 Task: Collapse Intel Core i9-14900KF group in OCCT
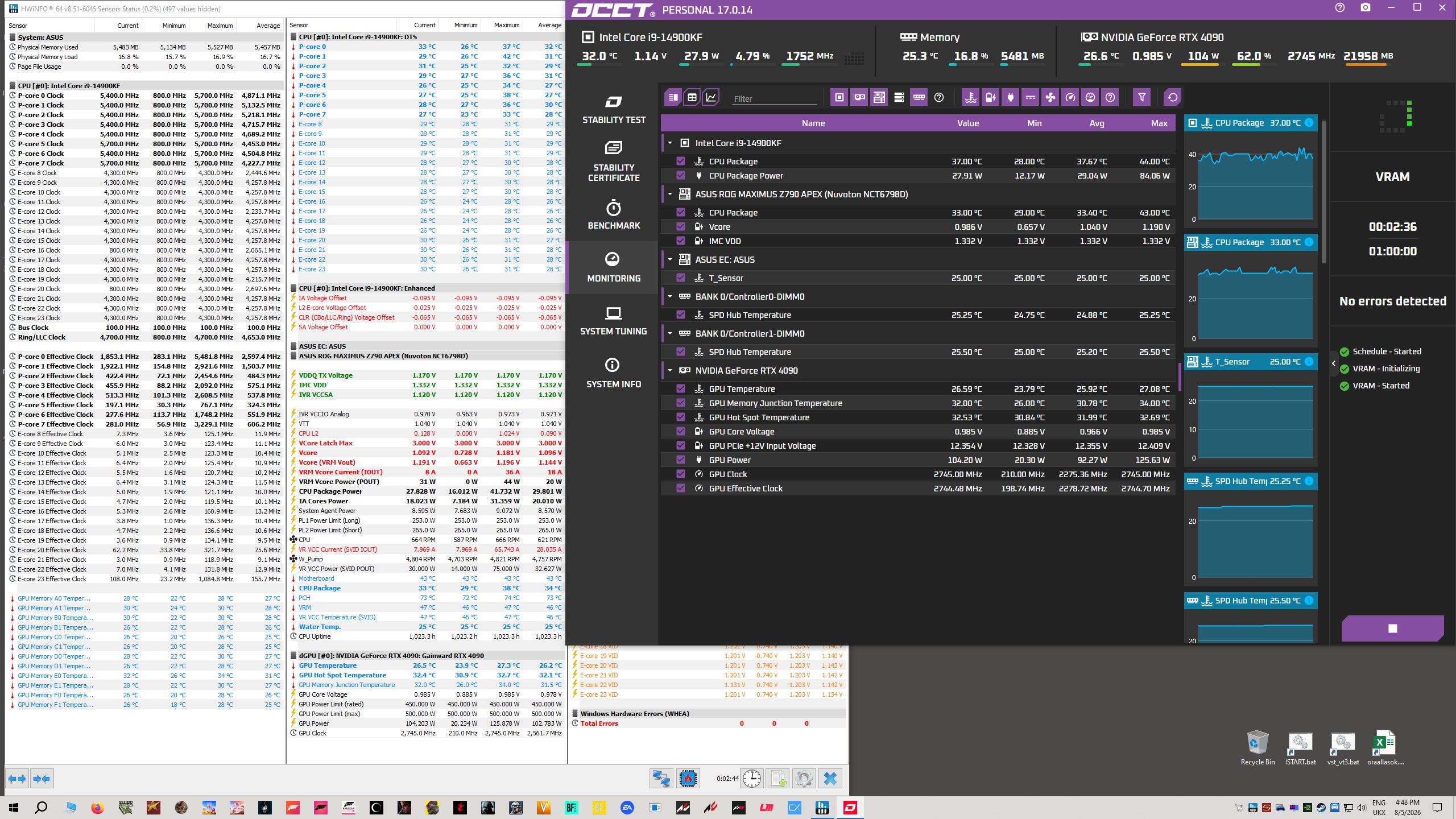(670, 143)
